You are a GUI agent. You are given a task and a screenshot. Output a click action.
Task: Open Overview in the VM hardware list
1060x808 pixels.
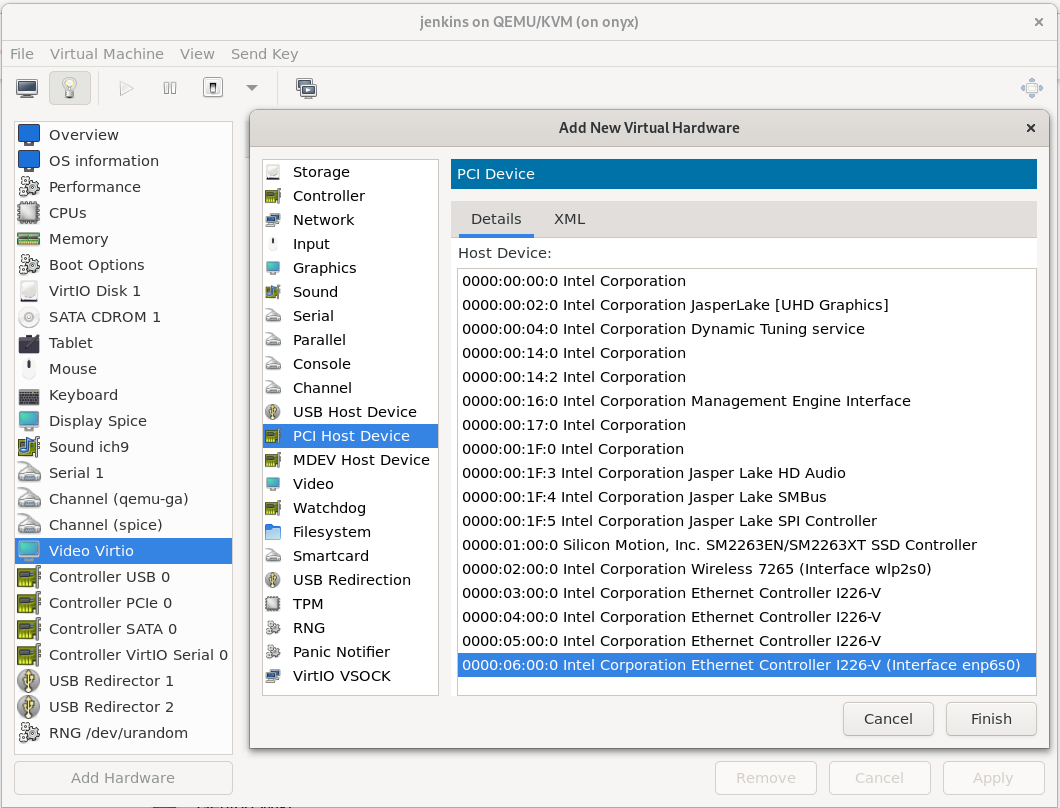(123, 135)
